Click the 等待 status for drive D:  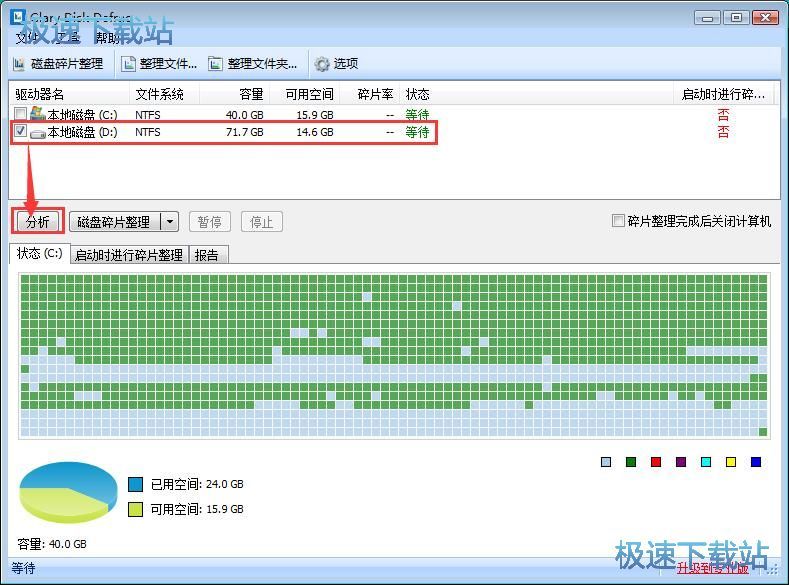pyautogui.click(x=417, y=132)
